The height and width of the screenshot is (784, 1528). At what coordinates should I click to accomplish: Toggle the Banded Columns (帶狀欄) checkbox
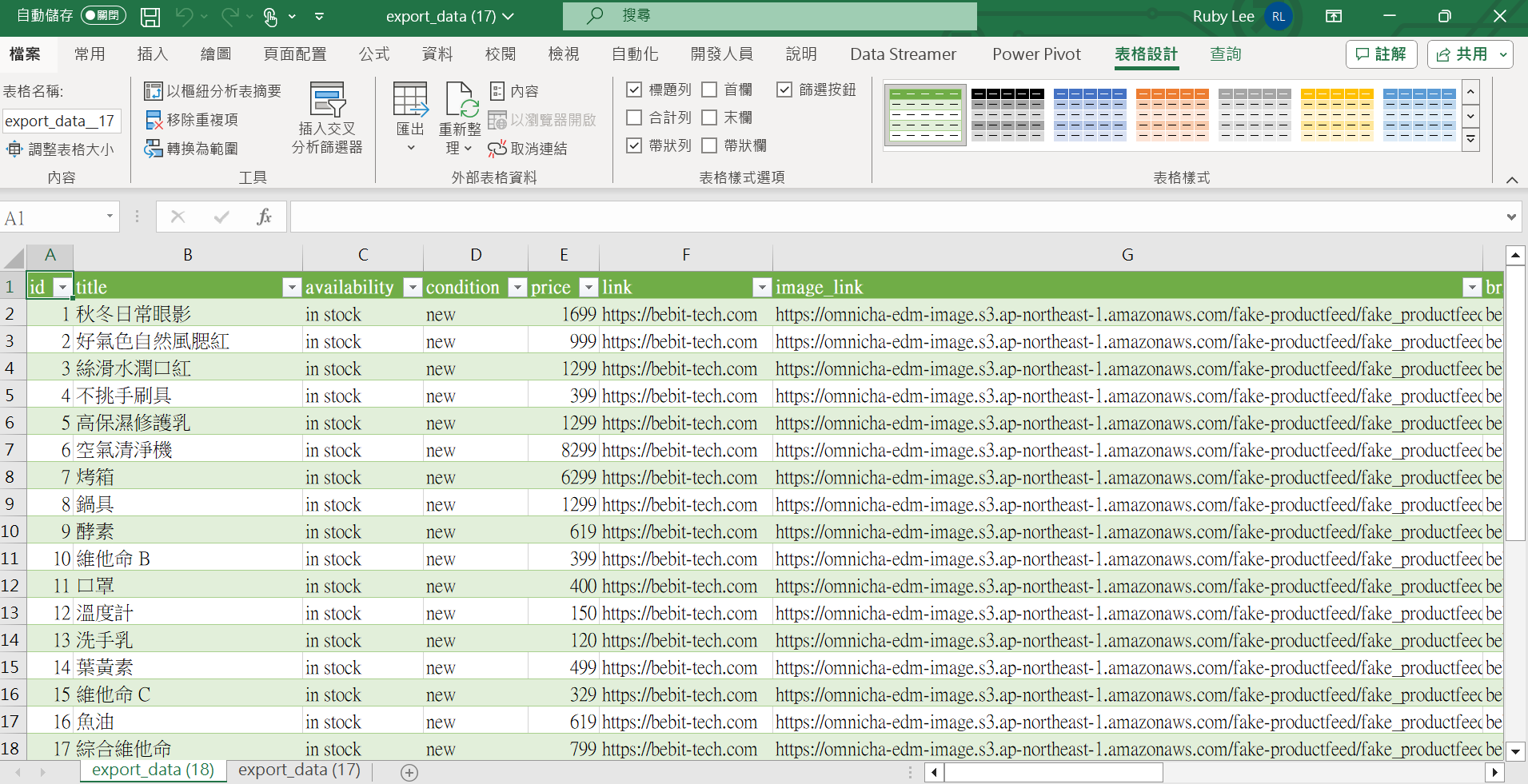(709, 145)
